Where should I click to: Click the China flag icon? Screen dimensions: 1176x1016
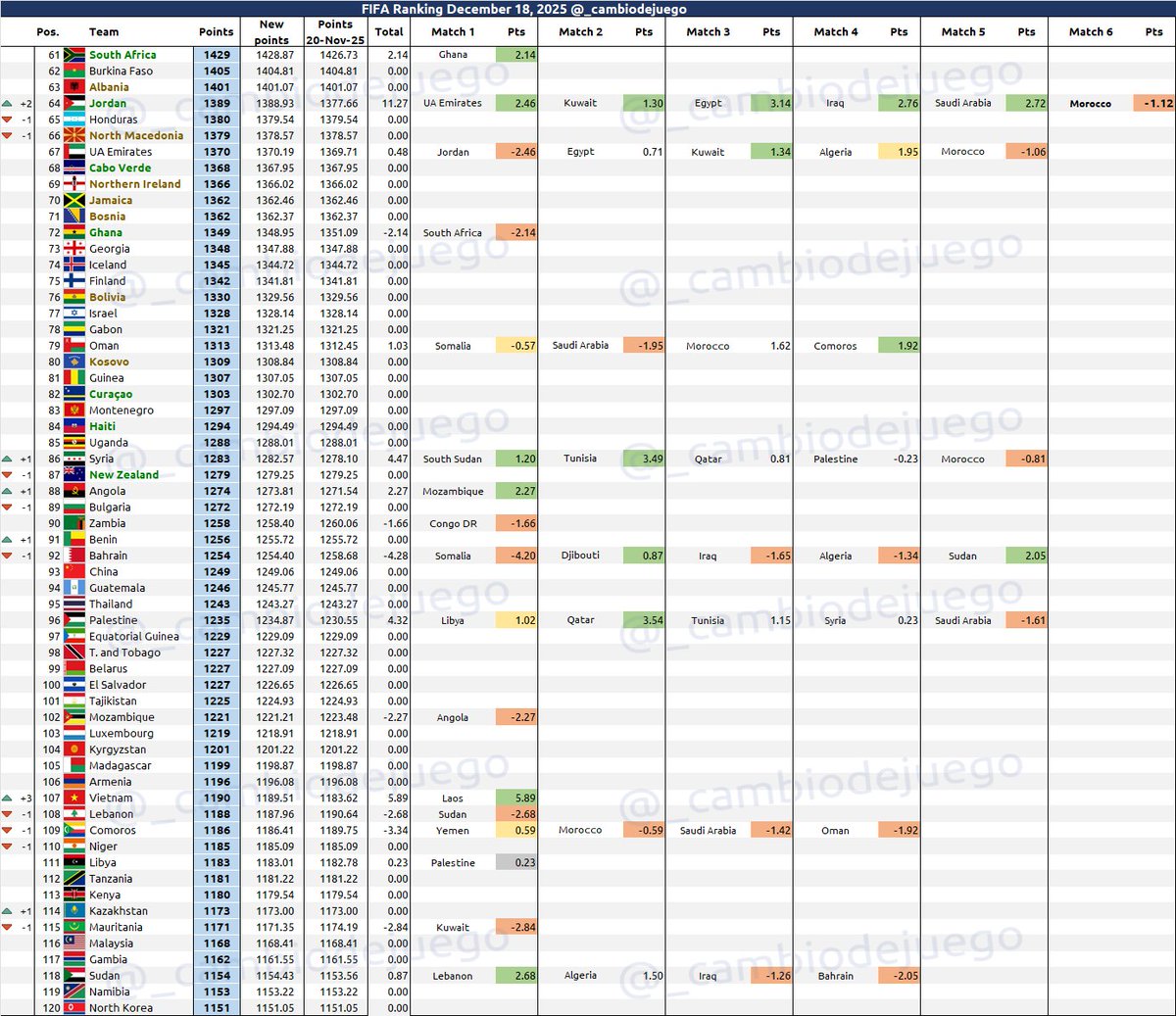(x=74, y=572)
